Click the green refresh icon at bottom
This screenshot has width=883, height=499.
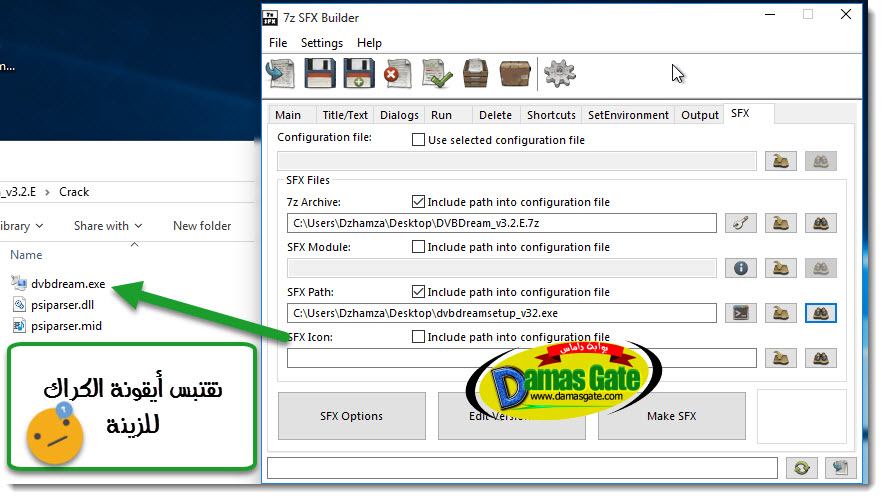coord(801,468)
